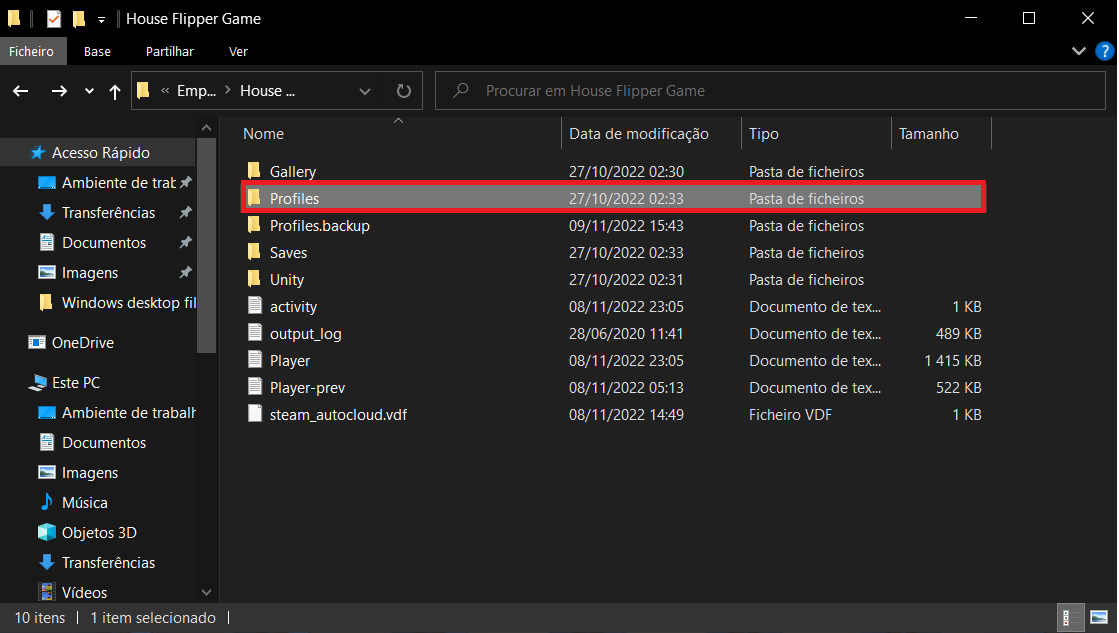Sort by Data de modificação column

pyautogui.click(x=638, y=134)
